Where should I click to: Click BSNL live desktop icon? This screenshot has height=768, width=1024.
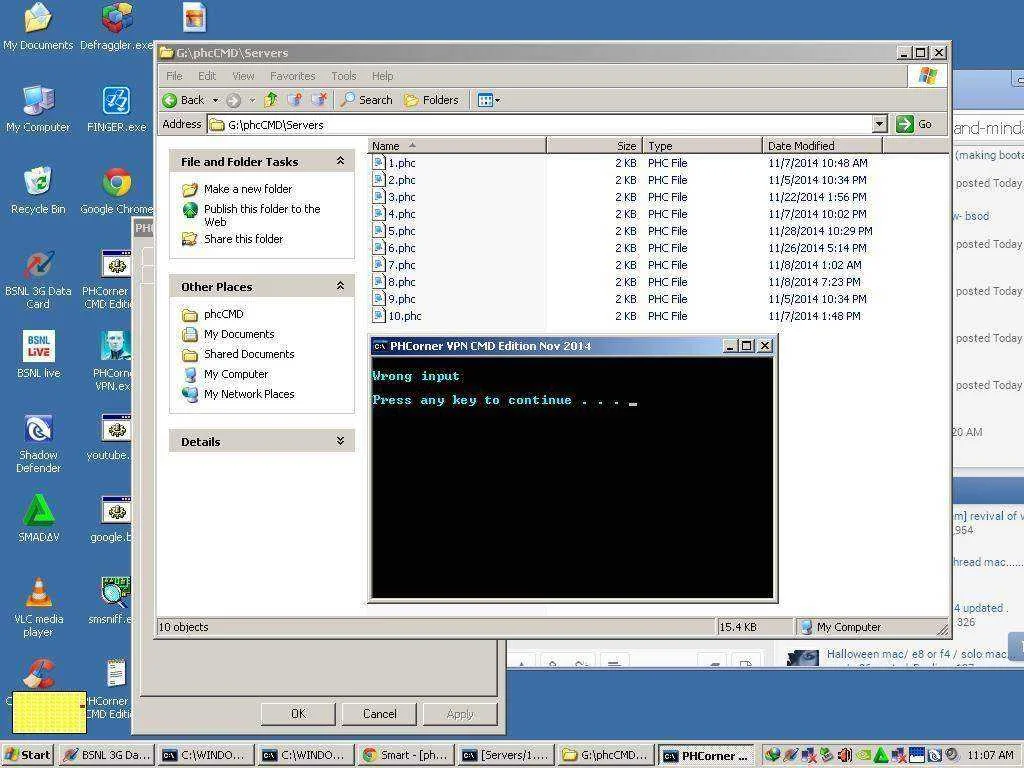pos(38,354)
